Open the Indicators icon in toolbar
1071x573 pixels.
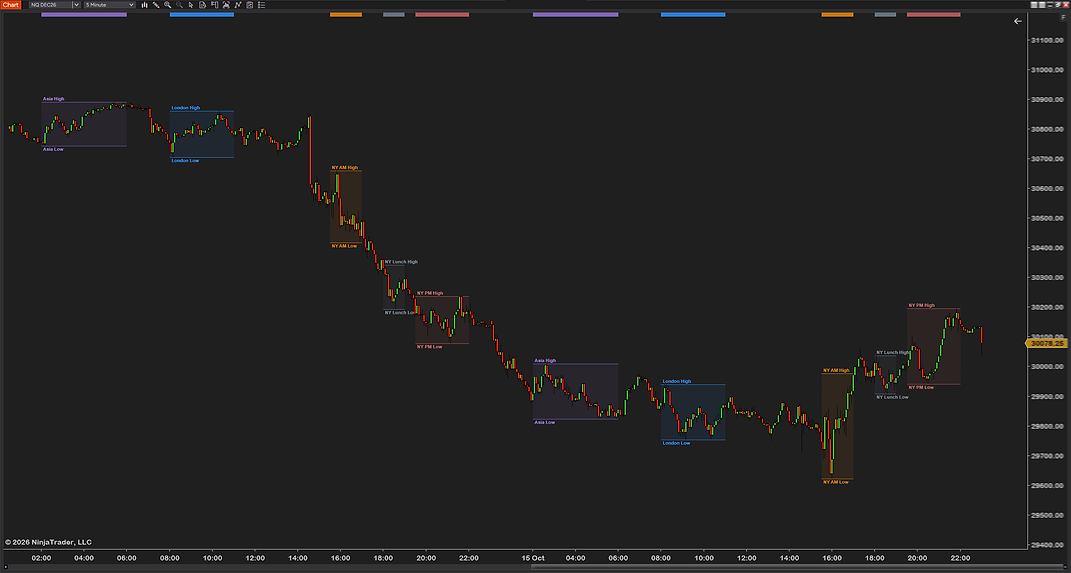(225, 5)
